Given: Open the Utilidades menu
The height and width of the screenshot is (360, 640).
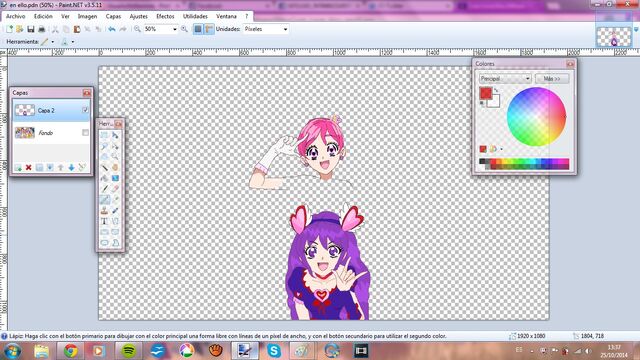Looking at the screenshot, I should coord(195,16).
